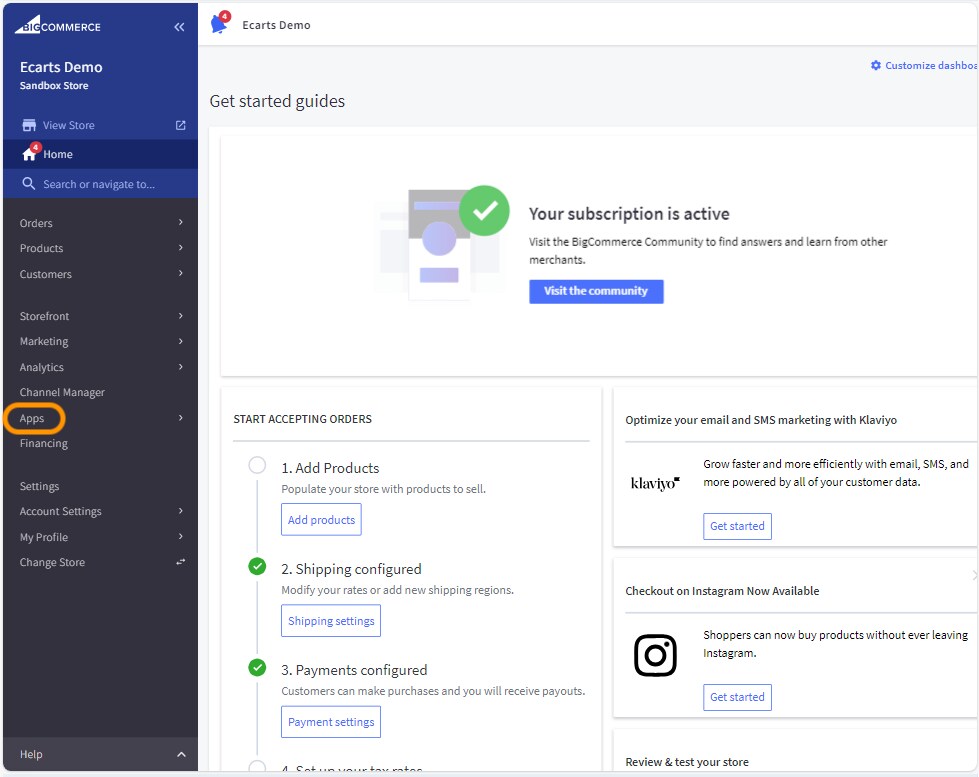Click the Klaviyo logo
This screenshot has width=979, height=777.
point(655,483)
